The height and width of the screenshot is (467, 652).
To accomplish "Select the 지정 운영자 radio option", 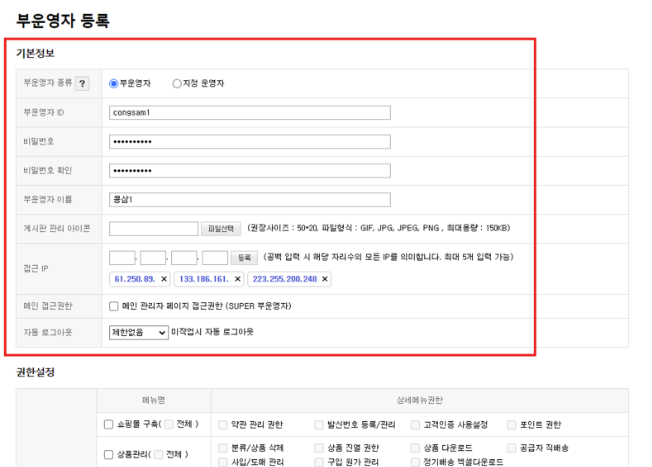I will pyautogui.click(x=177, y=84).
